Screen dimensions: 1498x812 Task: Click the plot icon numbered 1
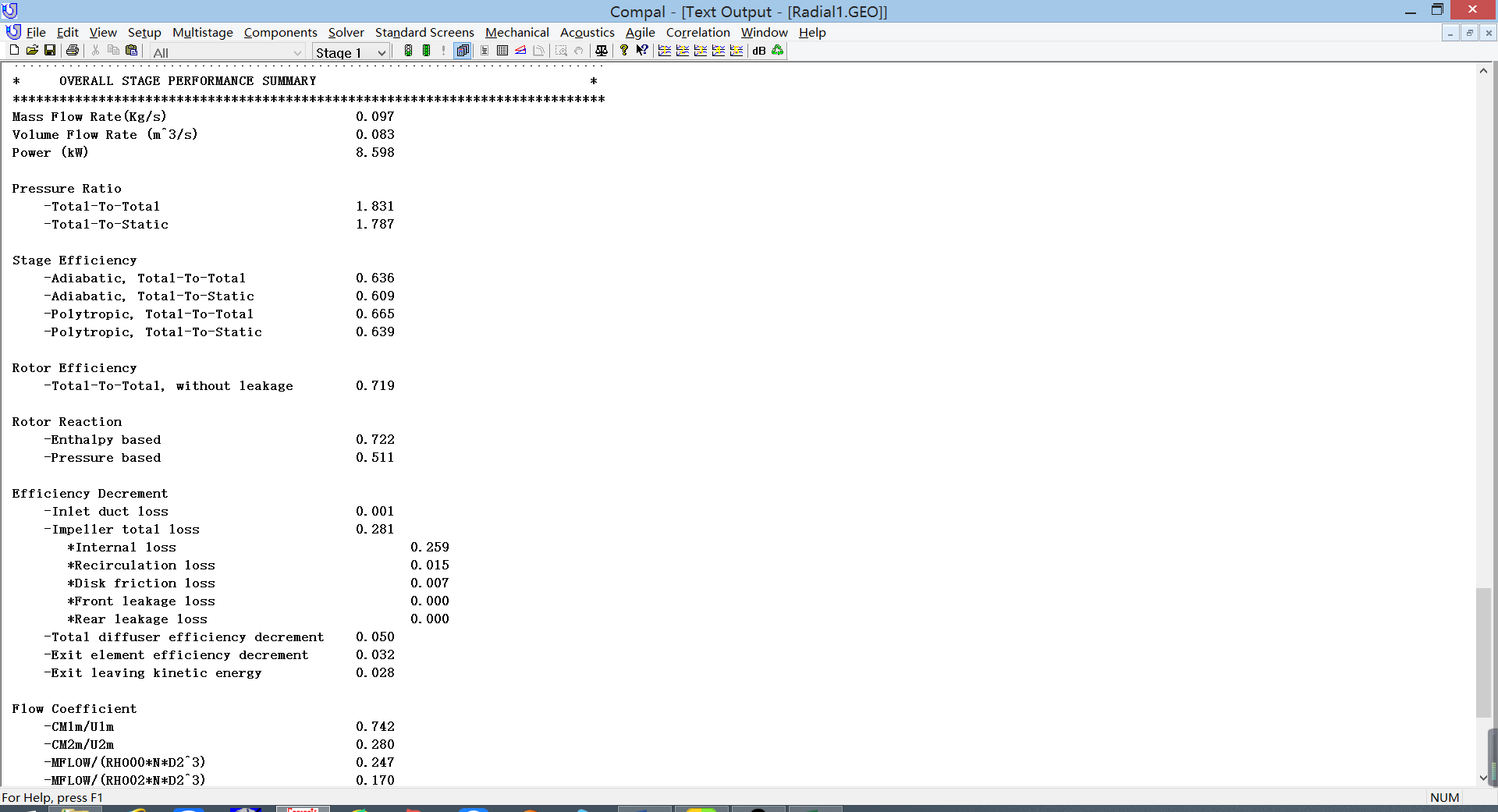(x=665, y=51)
